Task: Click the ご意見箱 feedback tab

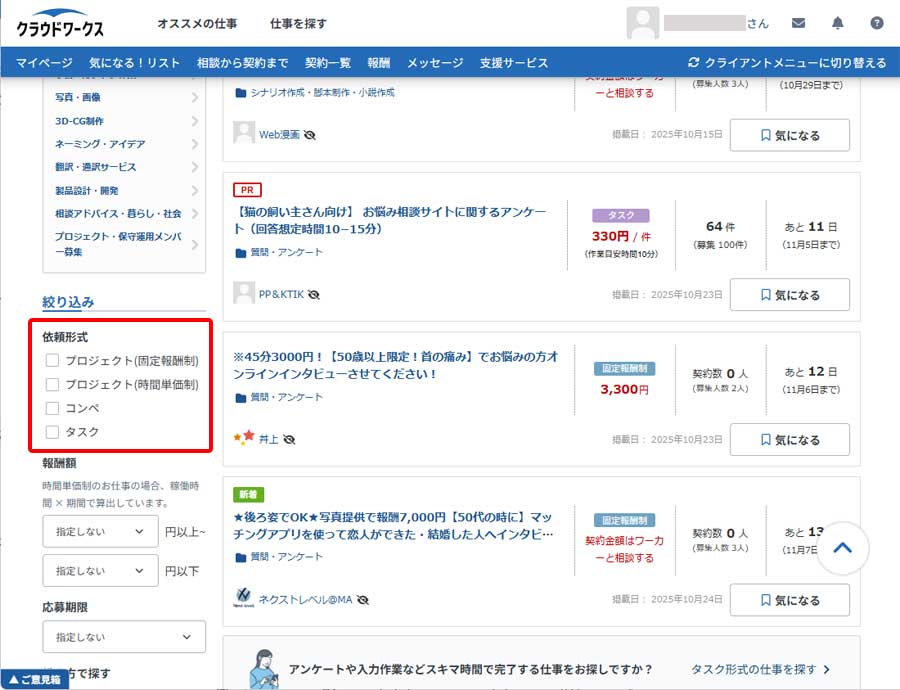Action: (34, 679)
